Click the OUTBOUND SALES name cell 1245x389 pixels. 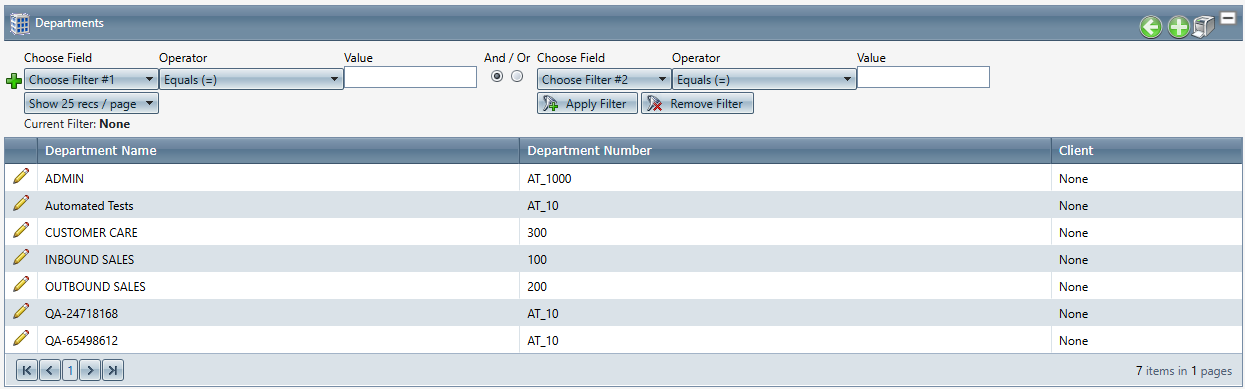click(278, 286)
